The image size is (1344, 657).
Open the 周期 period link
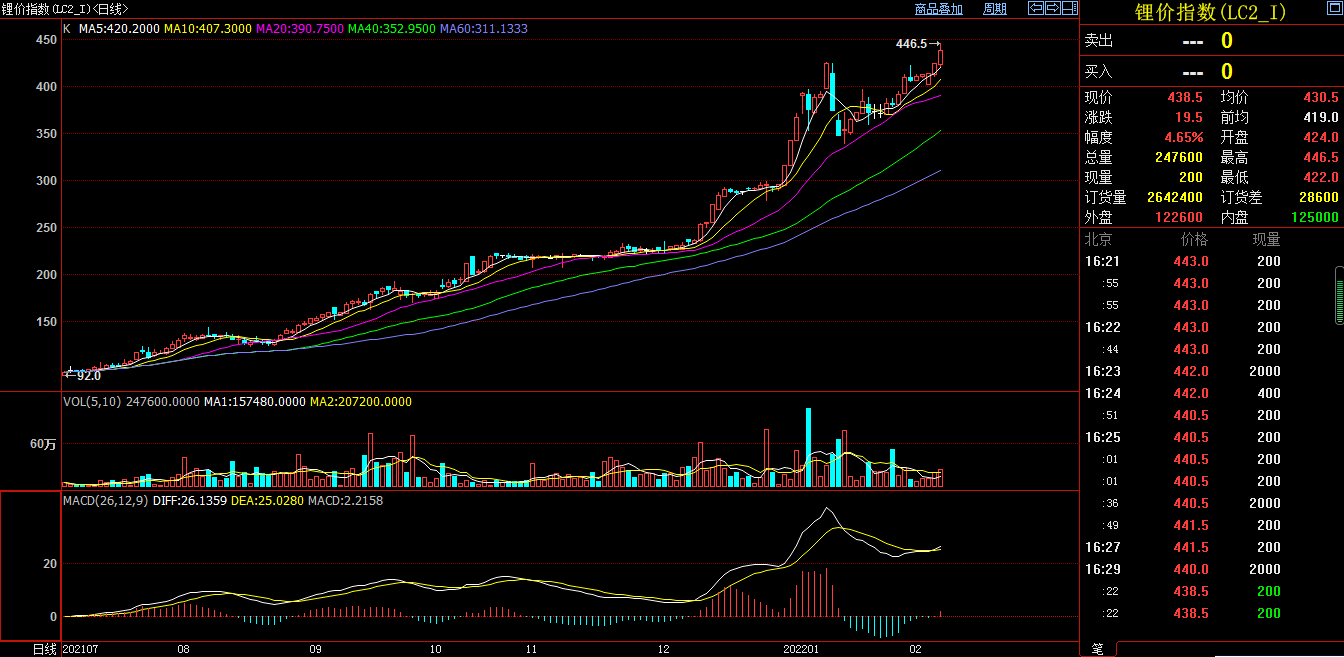(x=995, y=9)
